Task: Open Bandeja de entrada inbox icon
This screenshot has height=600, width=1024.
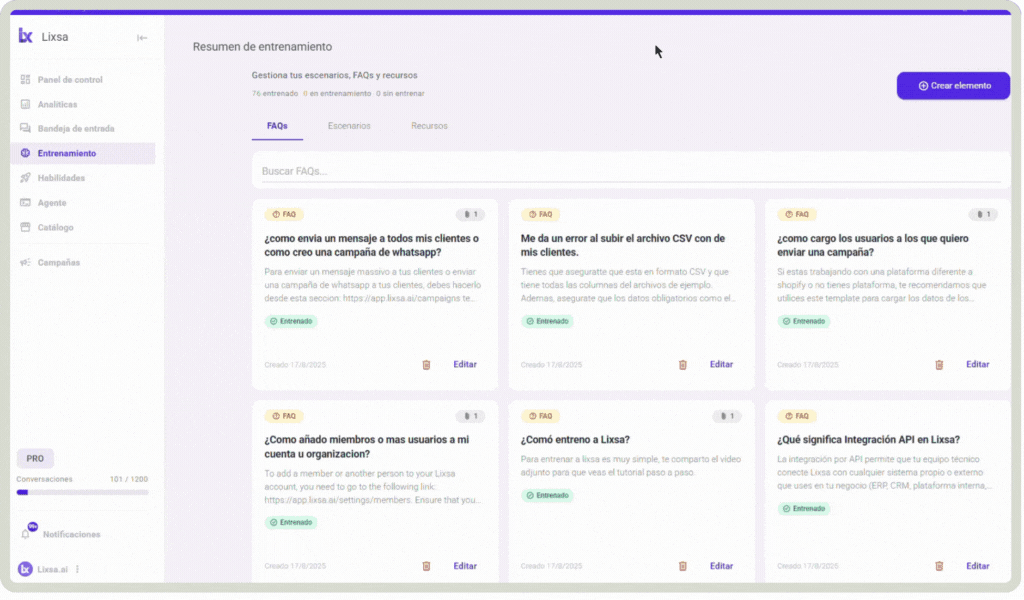Action: coord(26,129)
